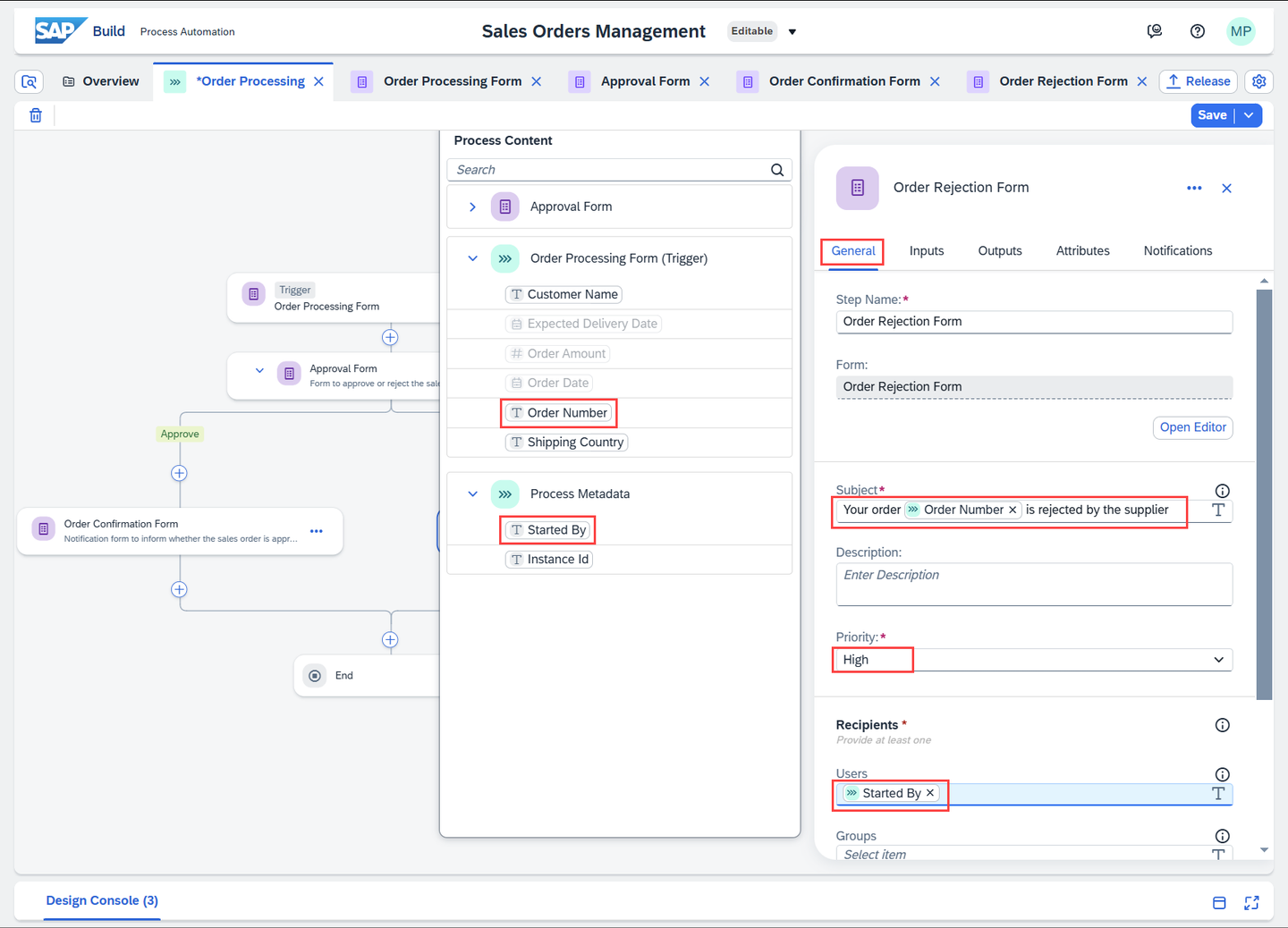Open Order Confirmation Form step options dots
Screen dimensions: 1288x928
[317, 531]
